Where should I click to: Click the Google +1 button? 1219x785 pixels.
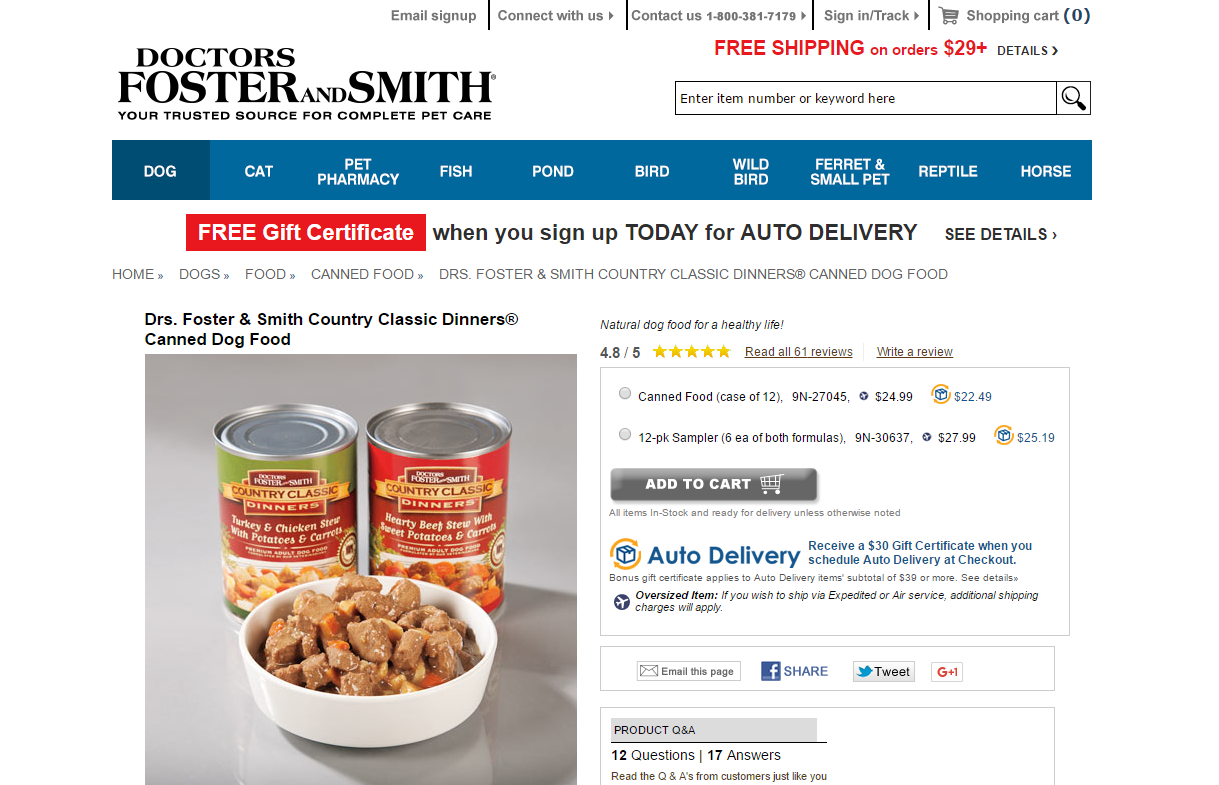[x=947, y=672]
